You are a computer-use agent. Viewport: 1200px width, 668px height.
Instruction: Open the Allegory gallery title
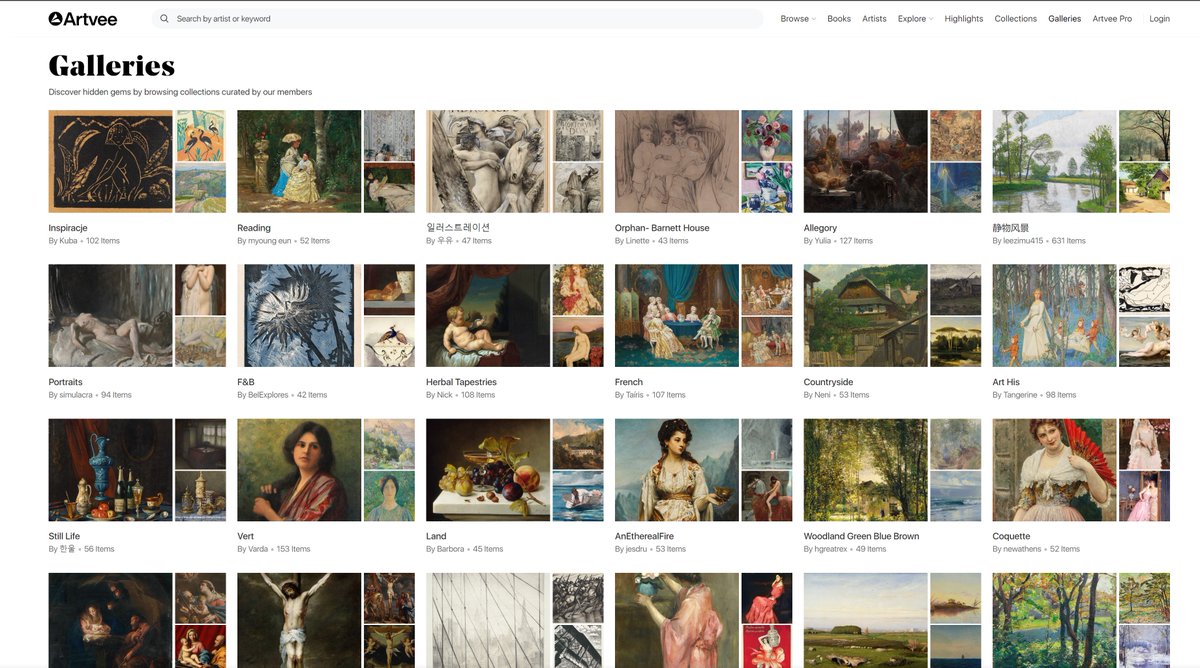pos(820,228)
